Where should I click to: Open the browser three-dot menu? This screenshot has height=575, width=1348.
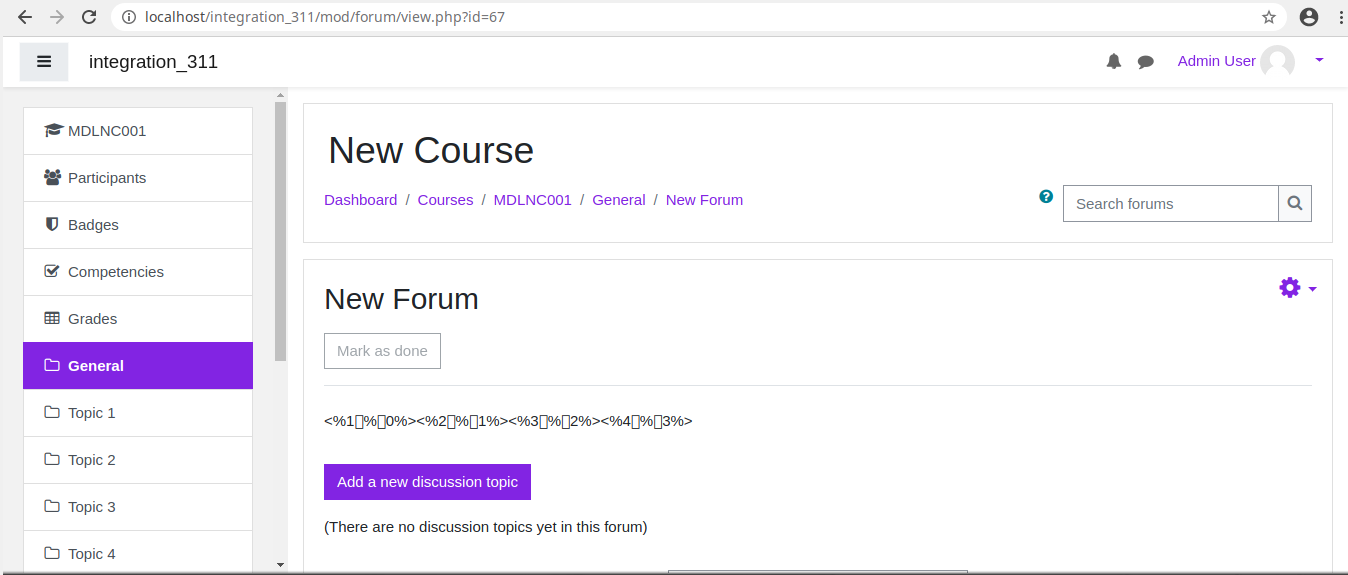pos(1339,17)
